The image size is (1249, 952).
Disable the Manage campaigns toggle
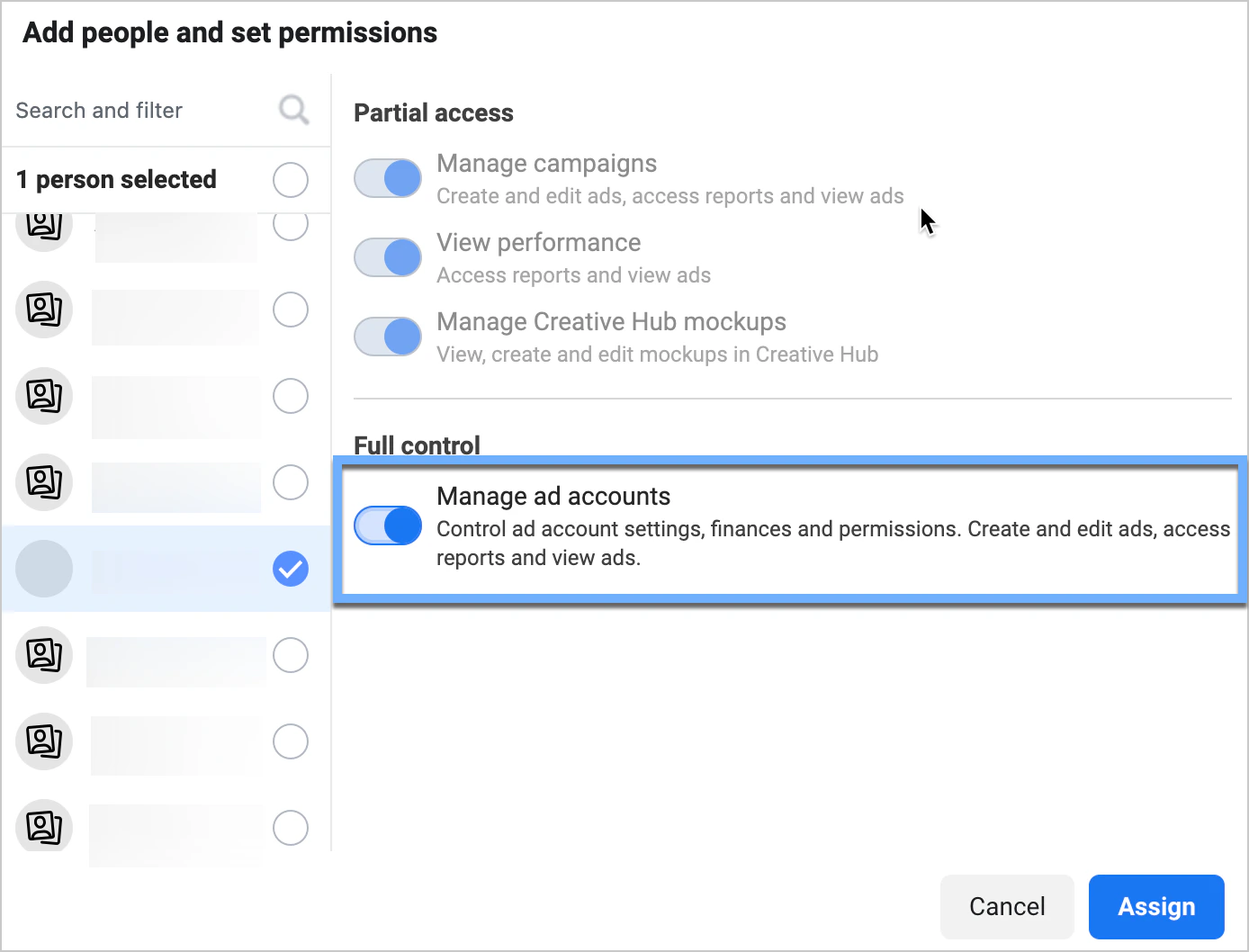tap(387, 178)
